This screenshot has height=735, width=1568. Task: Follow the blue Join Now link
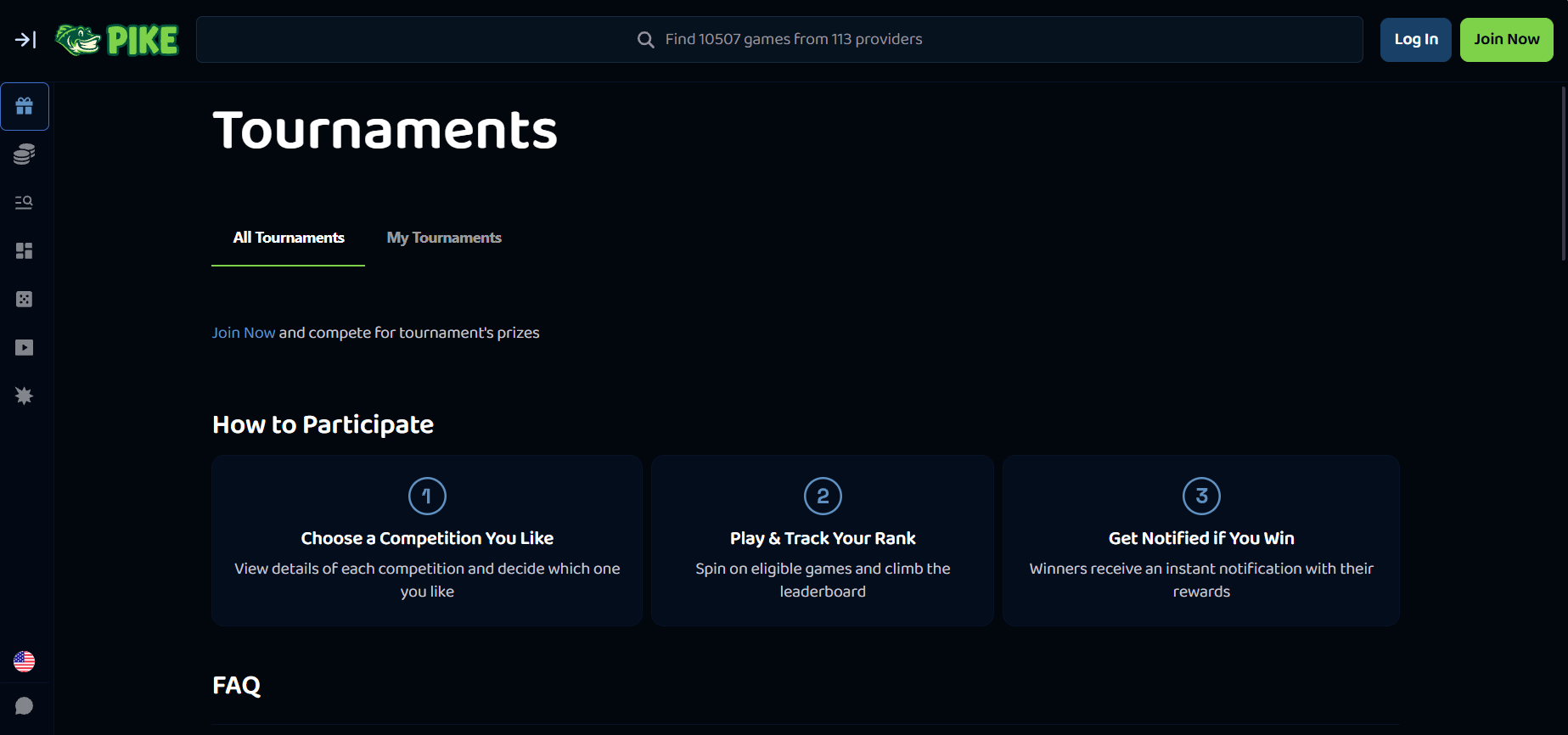coord(244,333)
